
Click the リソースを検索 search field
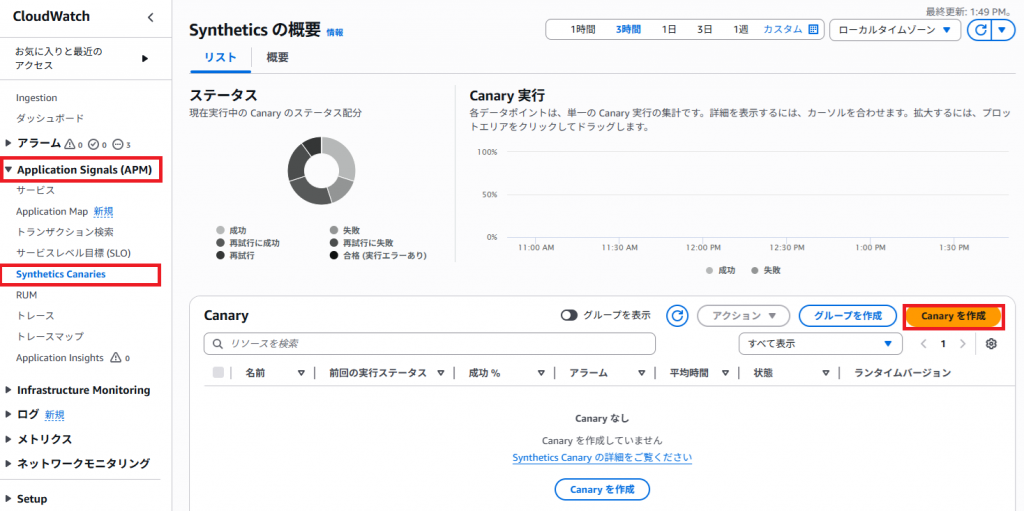[x=430, y=344]
